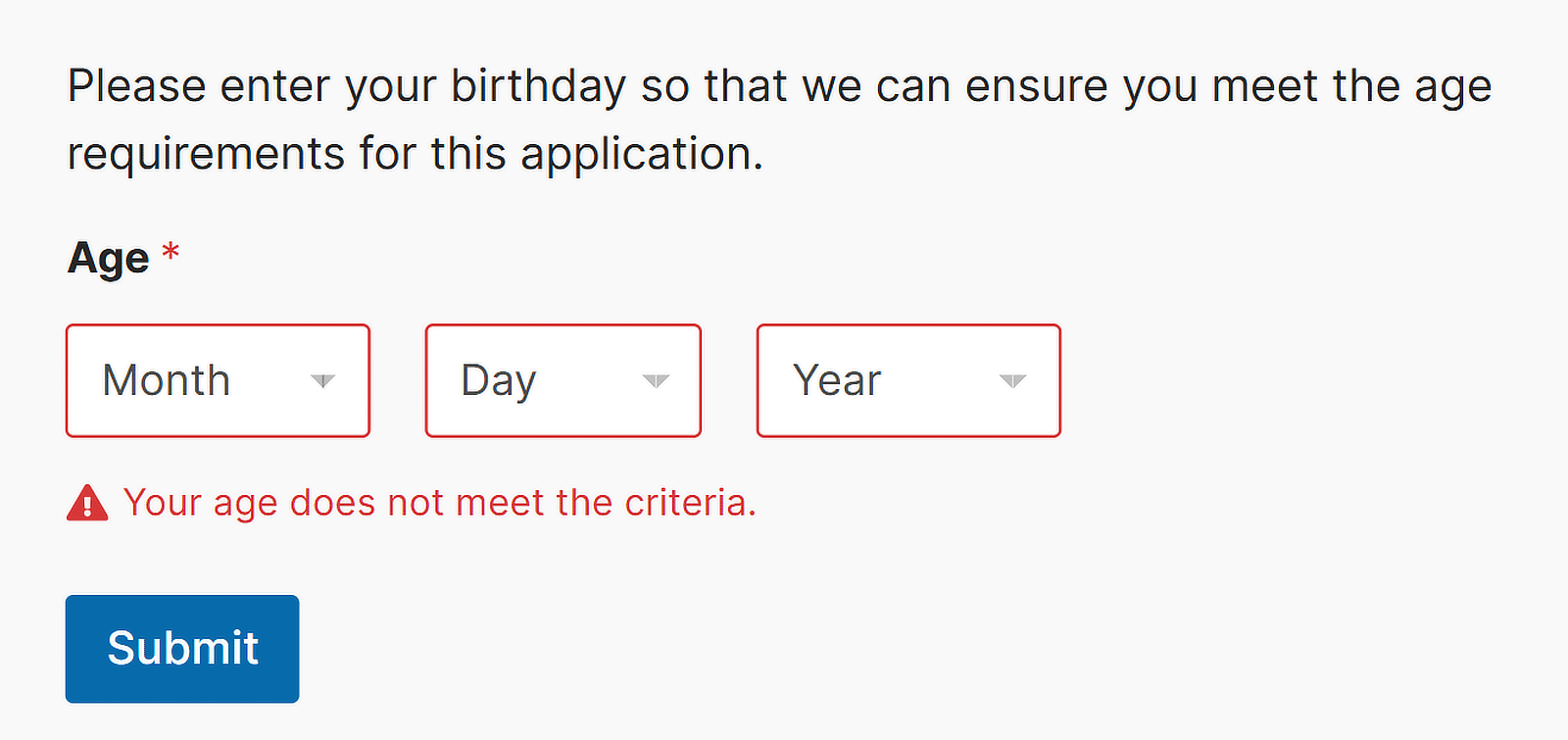1568x740 pixels.
Task: Click the Month placeholder text
Action: pos(167,380)
